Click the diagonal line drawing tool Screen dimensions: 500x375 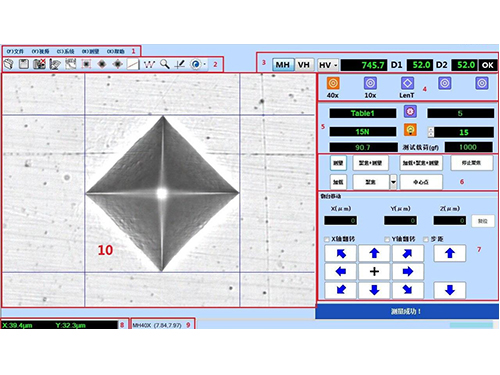pyautogui.click(x=133, y=64)
